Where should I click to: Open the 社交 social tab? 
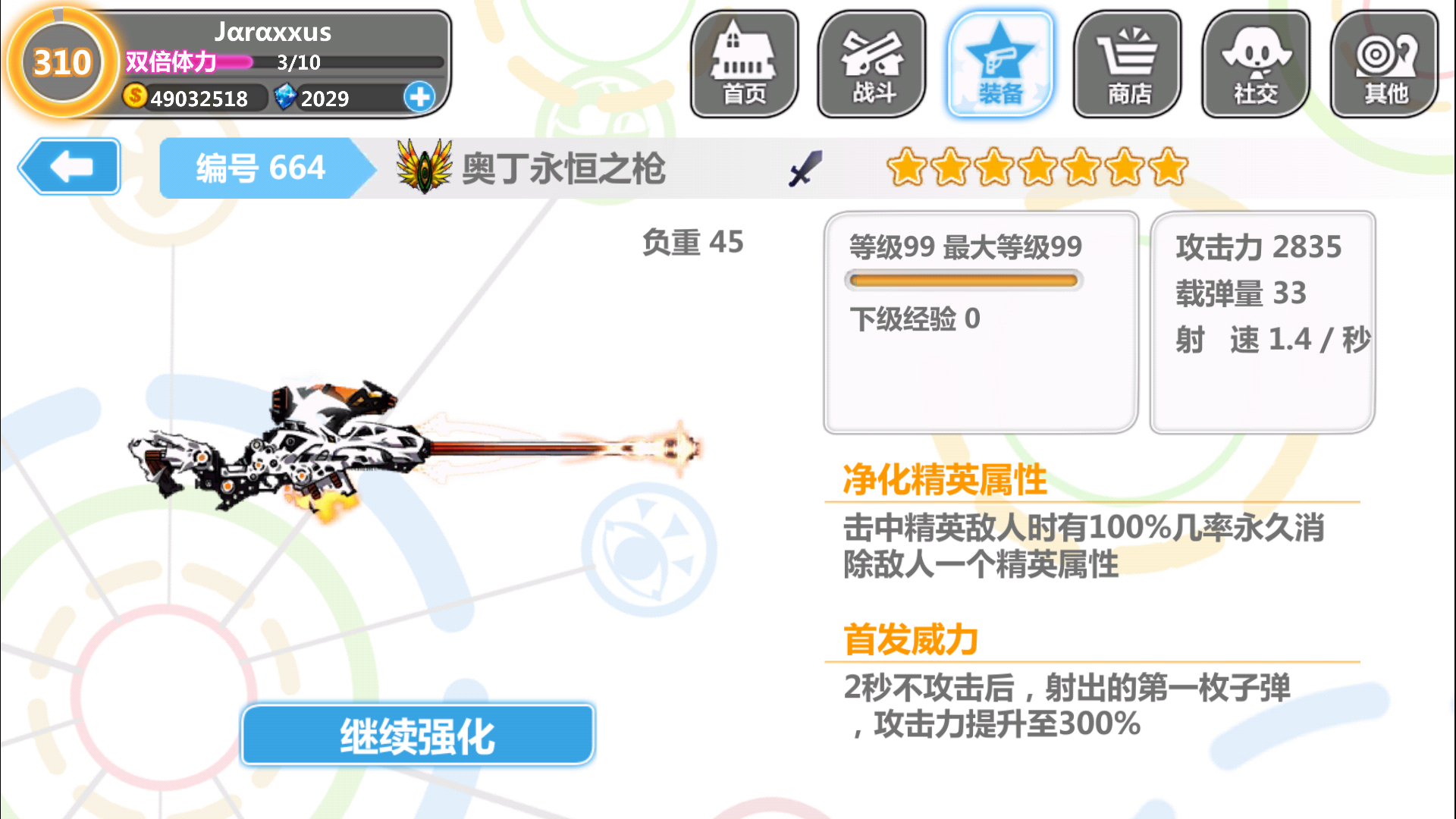[x=1256, y=64]
